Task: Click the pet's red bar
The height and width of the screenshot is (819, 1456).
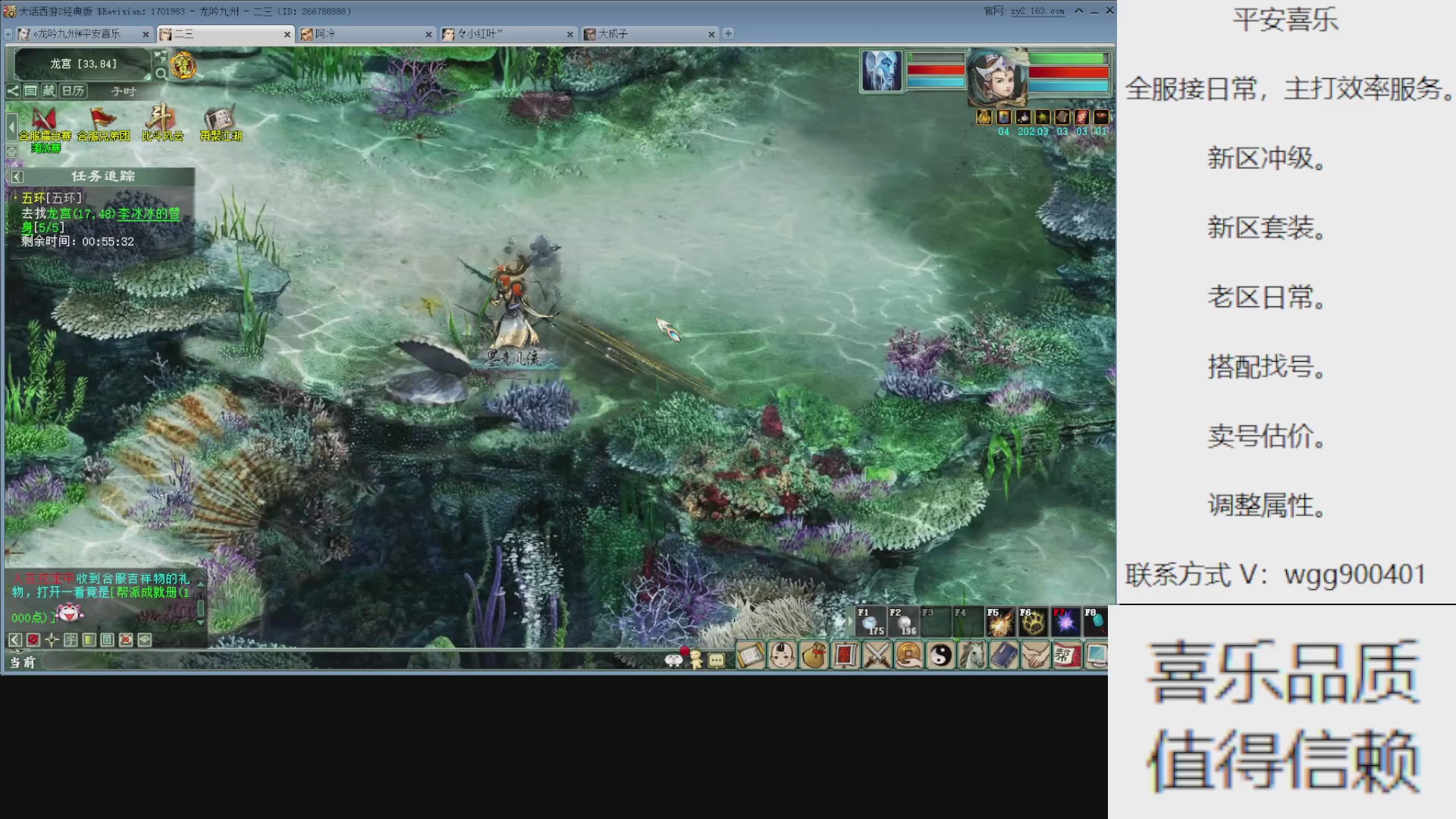Action: pyautogui.click(x=936, y=71)
